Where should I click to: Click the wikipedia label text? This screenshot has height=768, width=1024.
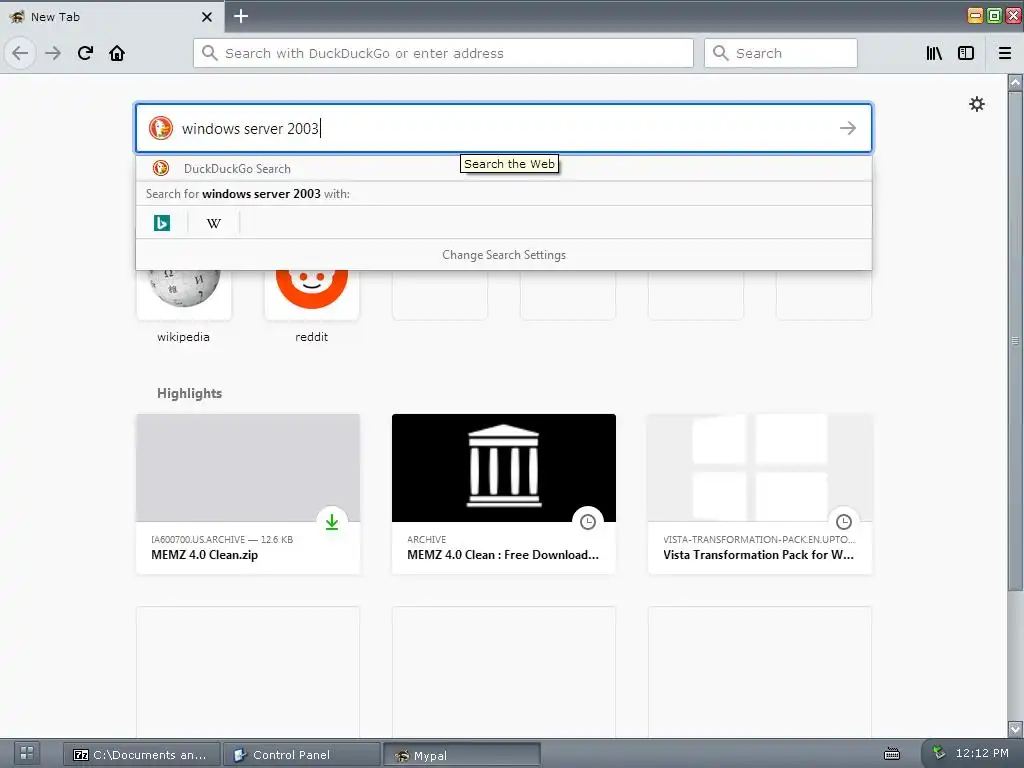[x=184, y=337]
